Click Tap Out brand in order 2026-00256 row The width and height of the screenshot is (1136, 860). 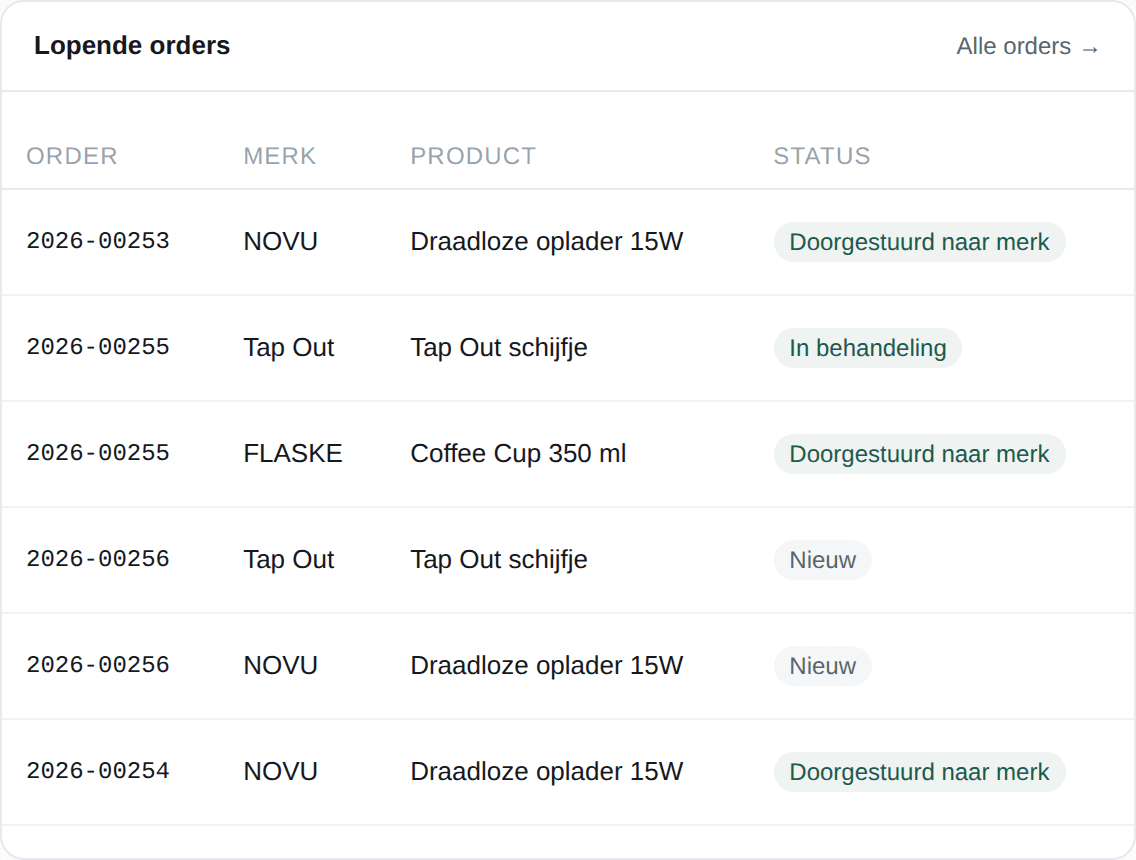tap(288, 560)
